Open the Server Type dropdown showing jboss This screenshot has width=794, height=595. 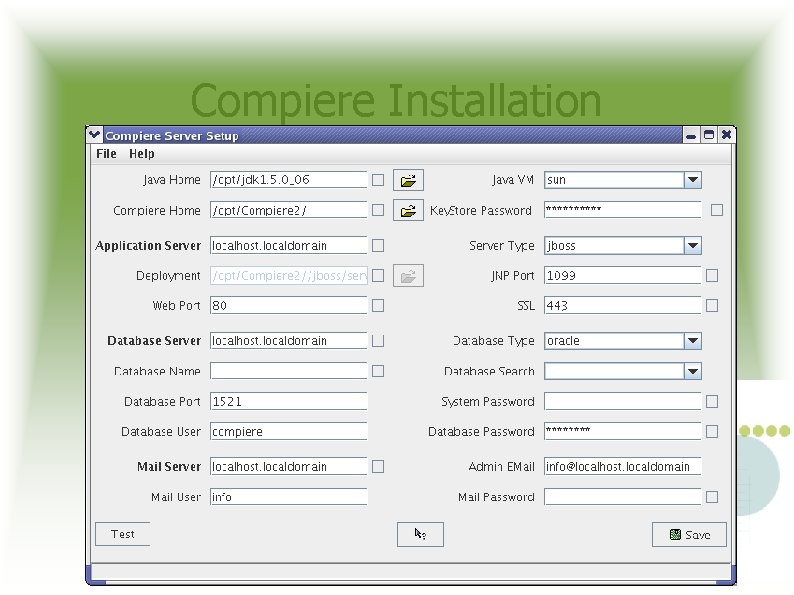[x=693, y=246]
